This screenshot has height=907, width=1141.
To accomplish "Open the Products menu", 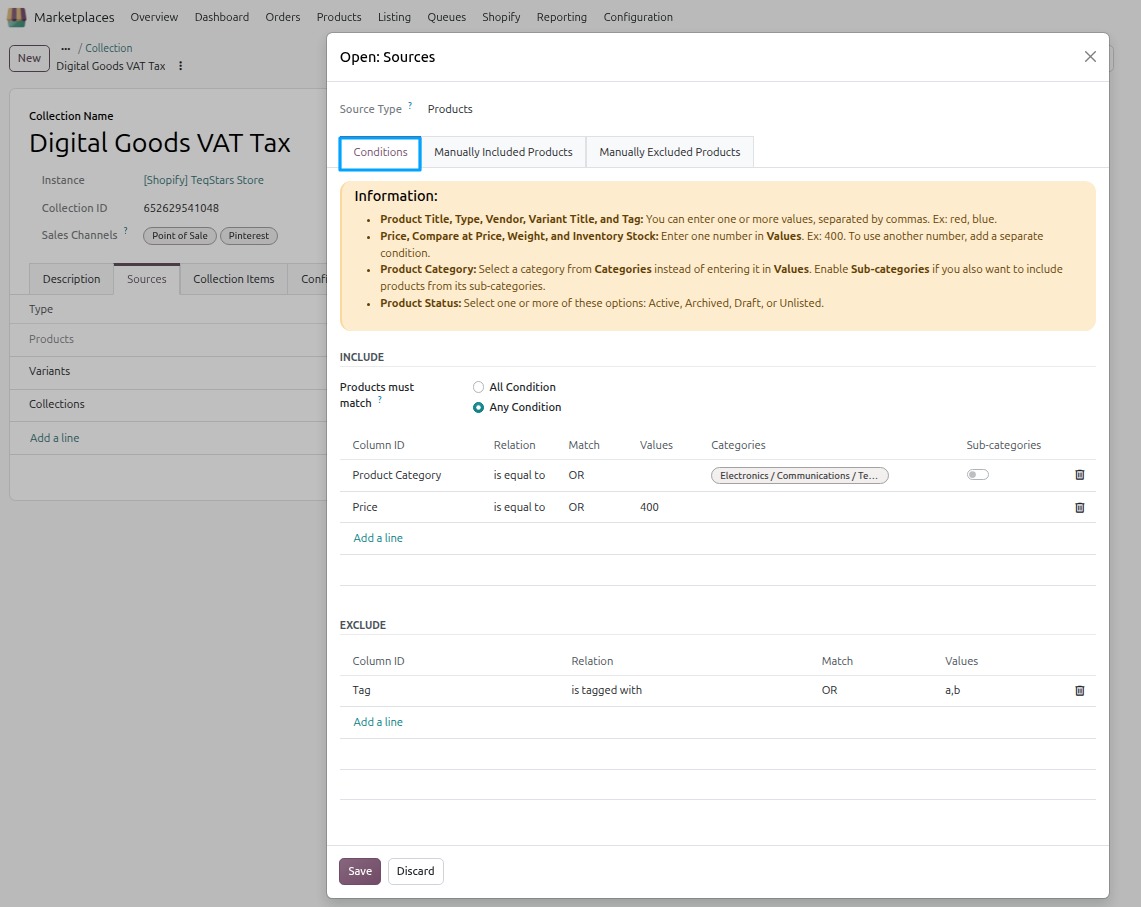I will click(338, 17).
